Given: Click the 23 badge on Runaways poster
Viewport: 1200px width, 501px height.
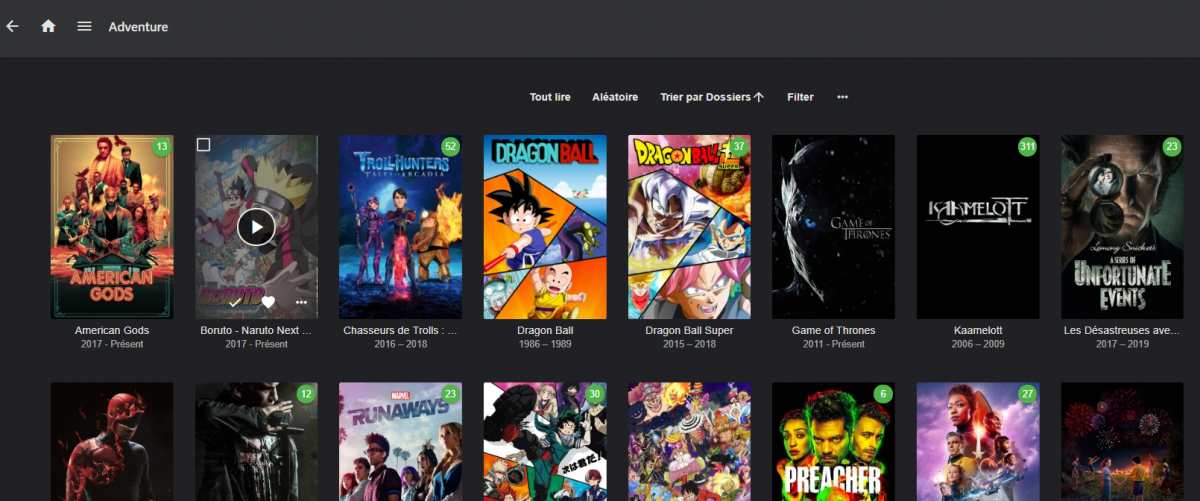Looking at the screenshot, I should coord(450,394).
